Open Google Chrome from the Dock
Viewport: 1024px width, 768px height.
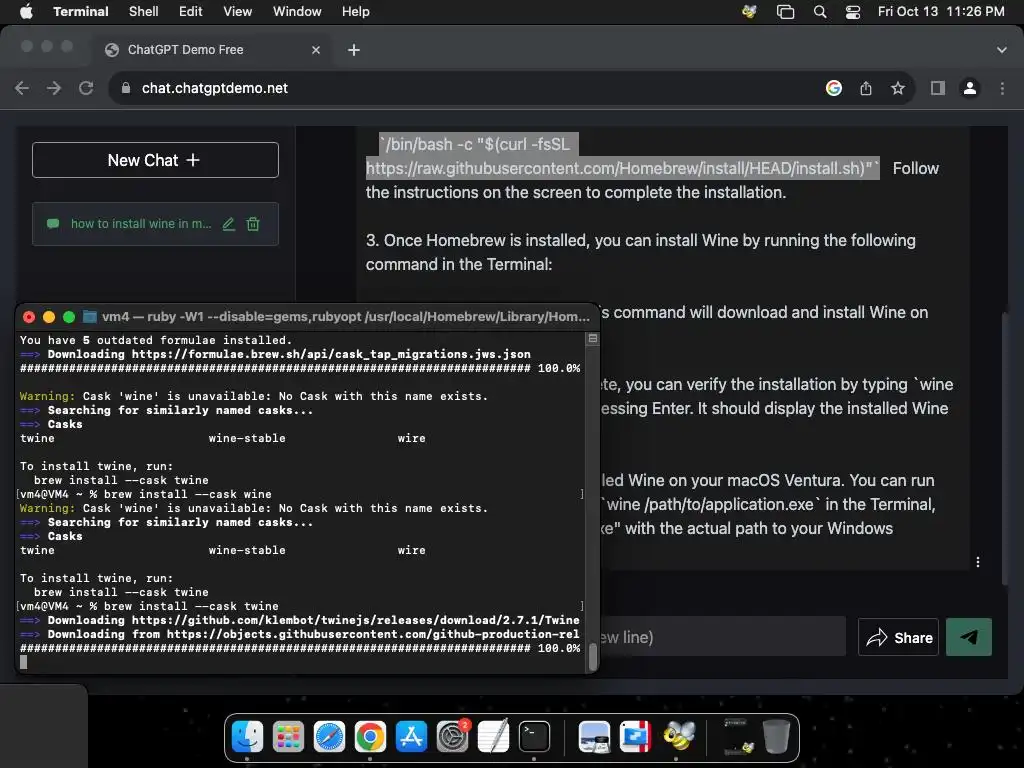pos(370,737)
